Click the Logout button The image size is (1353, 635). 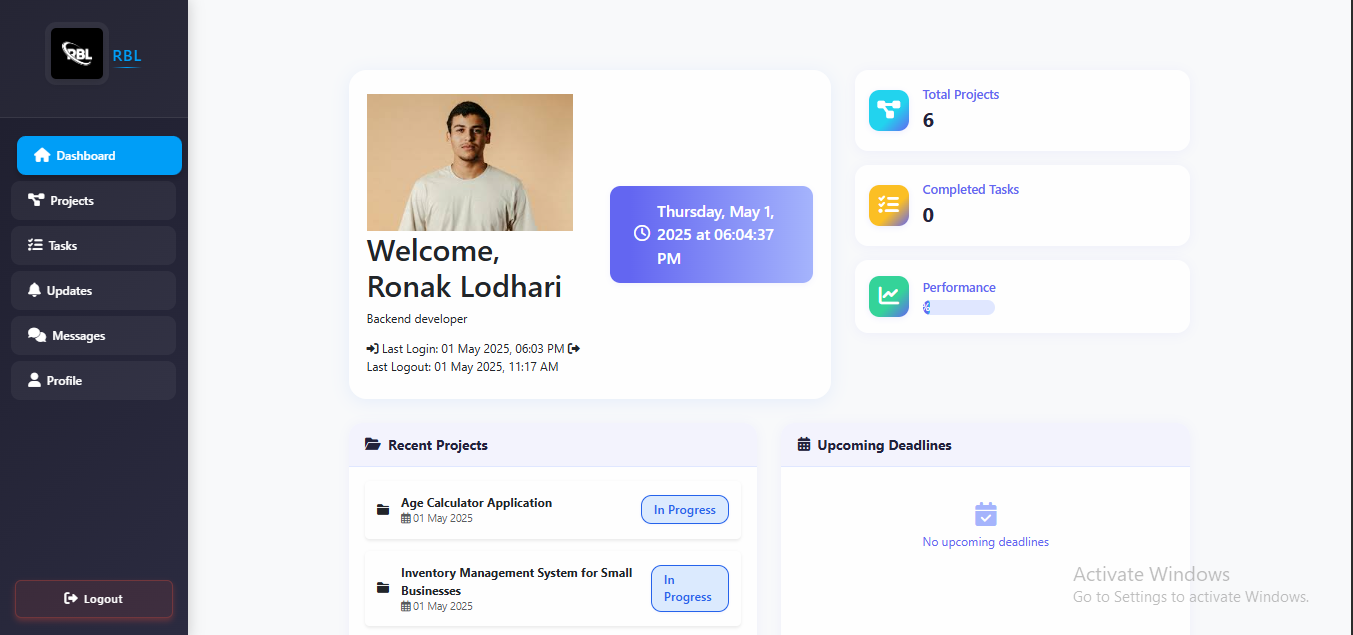tap(94, 599)
